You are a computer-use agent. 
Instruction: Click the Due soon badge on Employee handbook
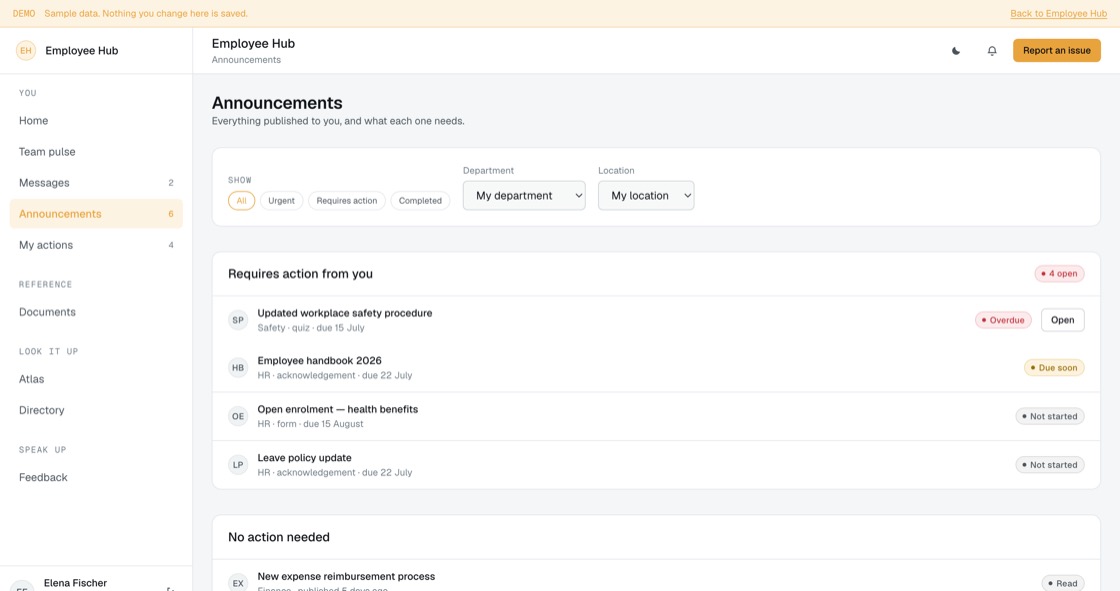(1054, 368)
